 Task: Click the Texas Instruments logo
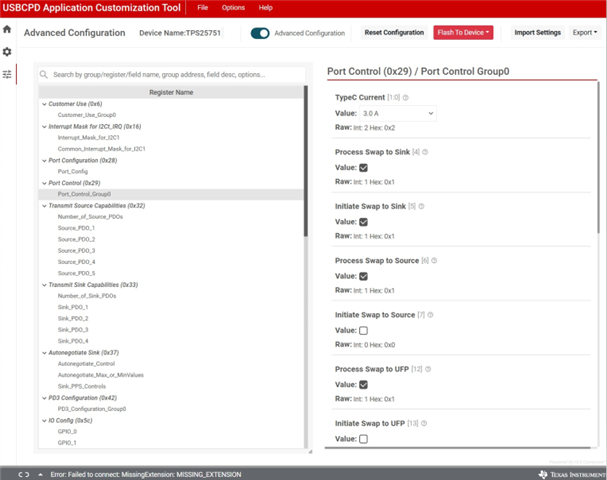click(x=572, y=474)
